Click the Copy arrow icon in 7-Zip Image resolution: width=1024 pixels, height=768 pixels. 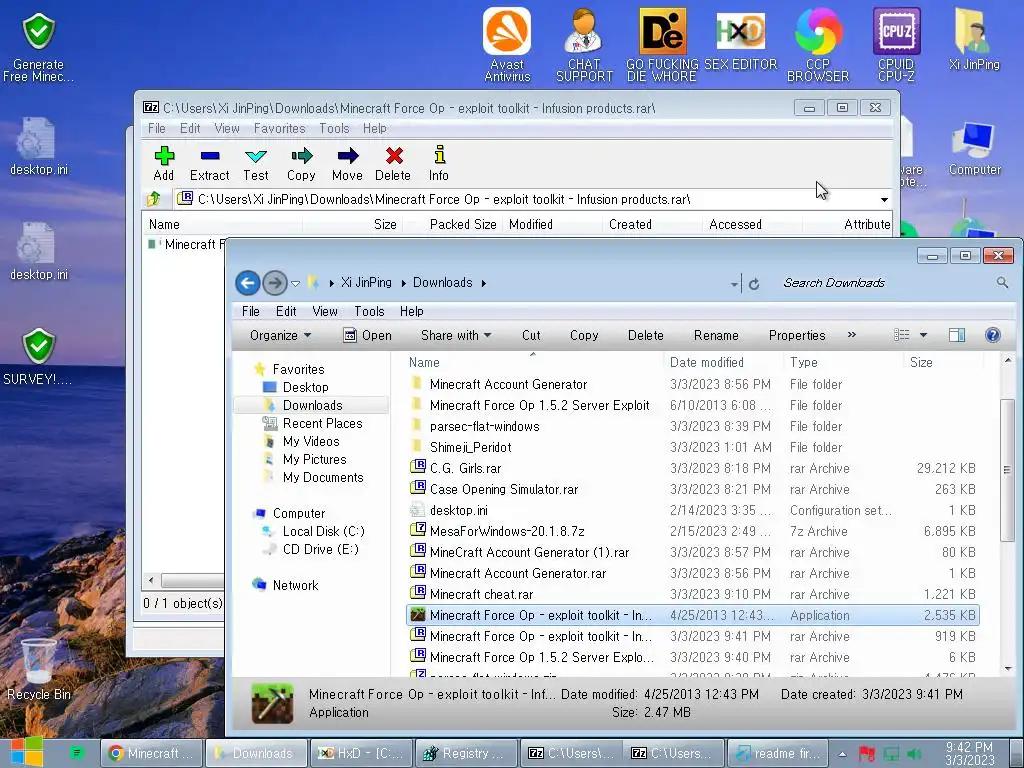tap(302, 155)
